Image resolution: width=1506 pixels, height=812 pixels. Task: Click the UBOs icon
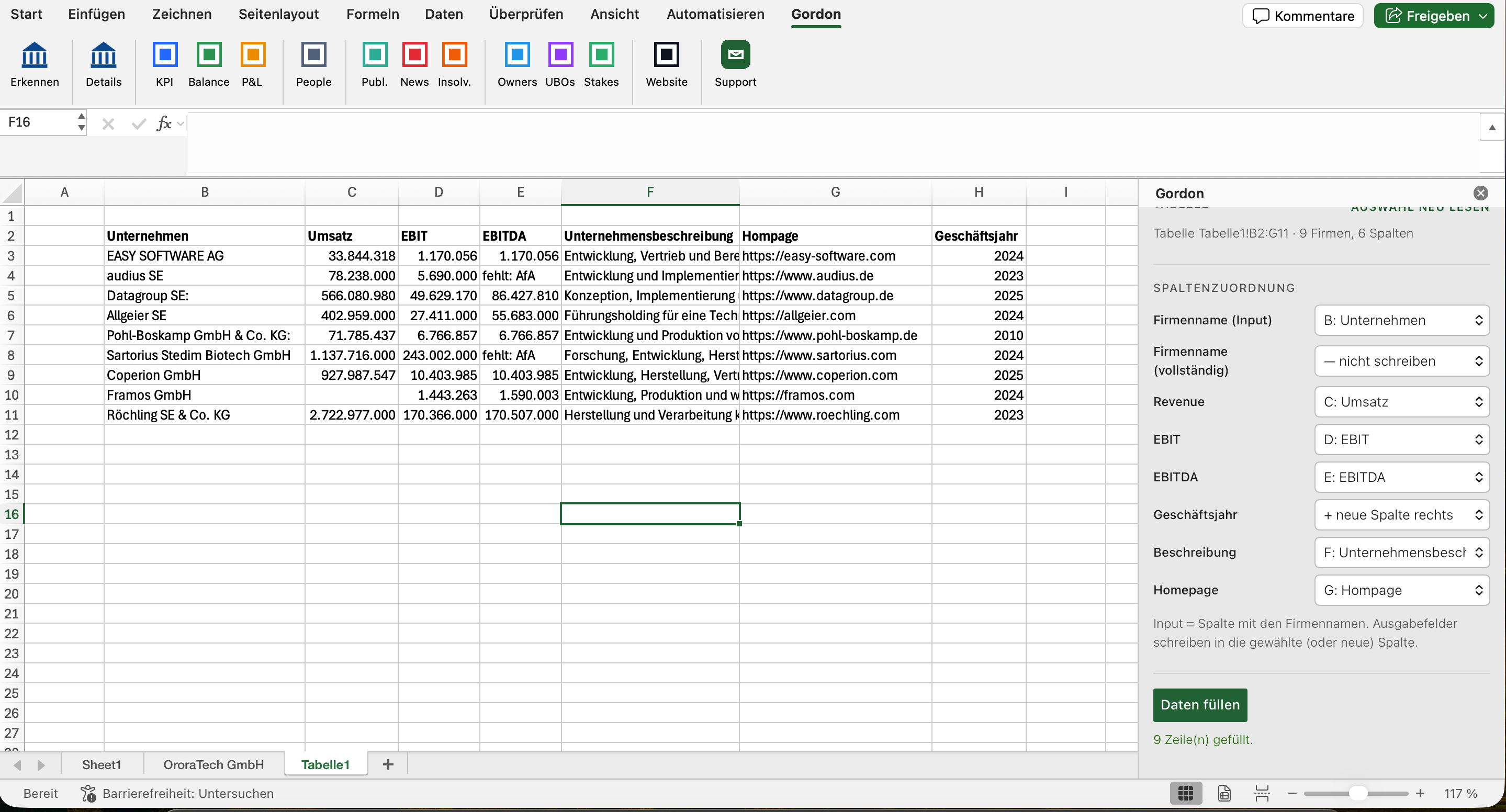[560, 55]
